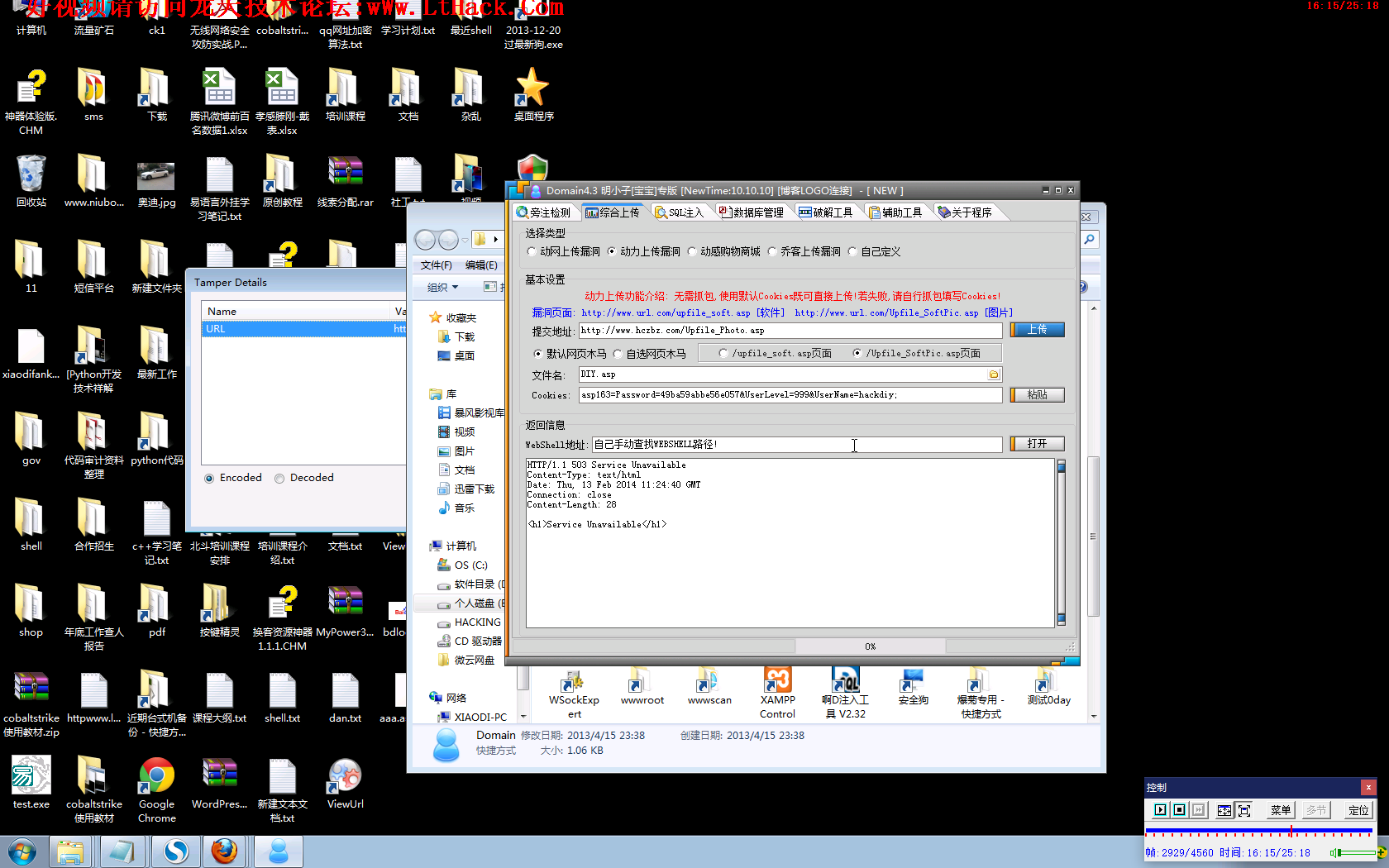Choose 默认网页木马 radio option
This screenshot has width=1389, height=868.
pyautogui.click(x=570, y=354)
